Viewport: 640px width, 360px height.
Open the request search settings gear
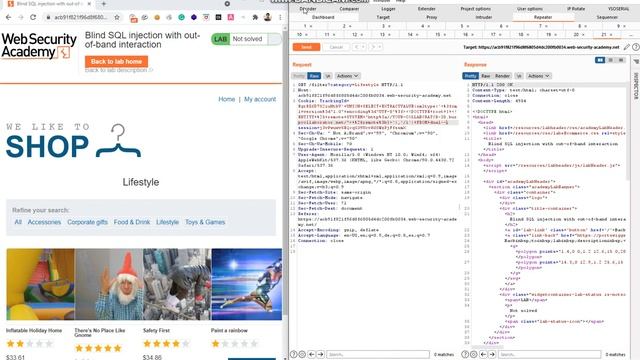[302, 354]
